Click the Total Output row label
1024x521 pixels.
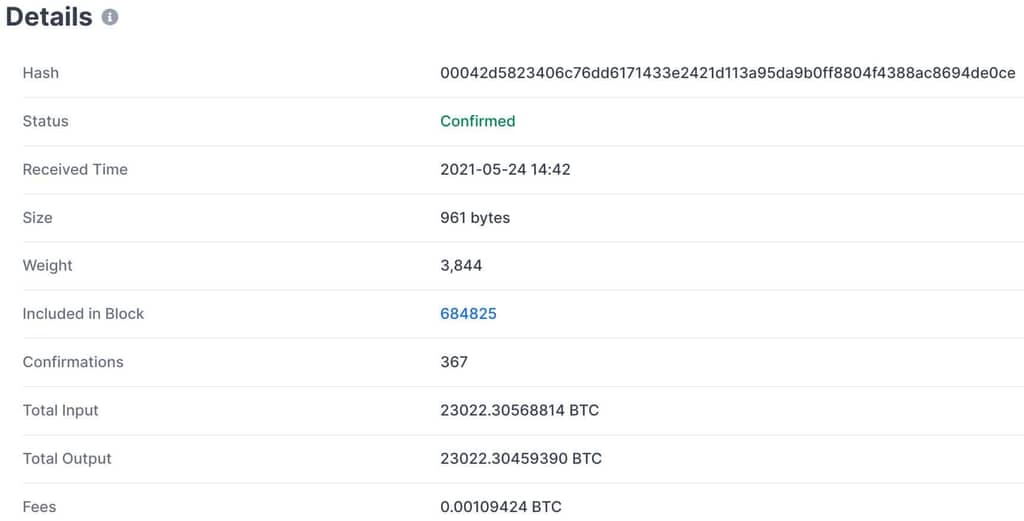(67, 459)
